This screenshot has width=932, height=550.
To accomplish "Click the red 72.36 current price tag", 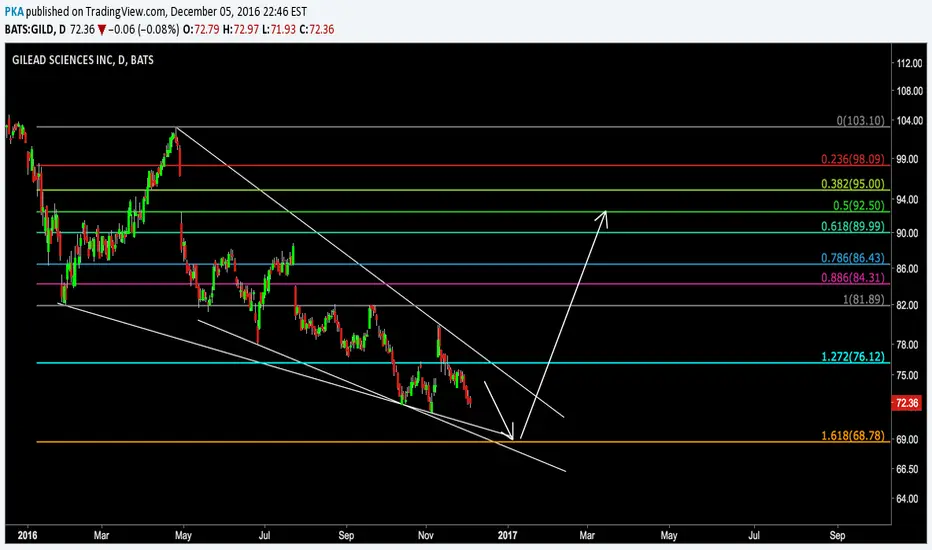I will [x=906, y=403].
